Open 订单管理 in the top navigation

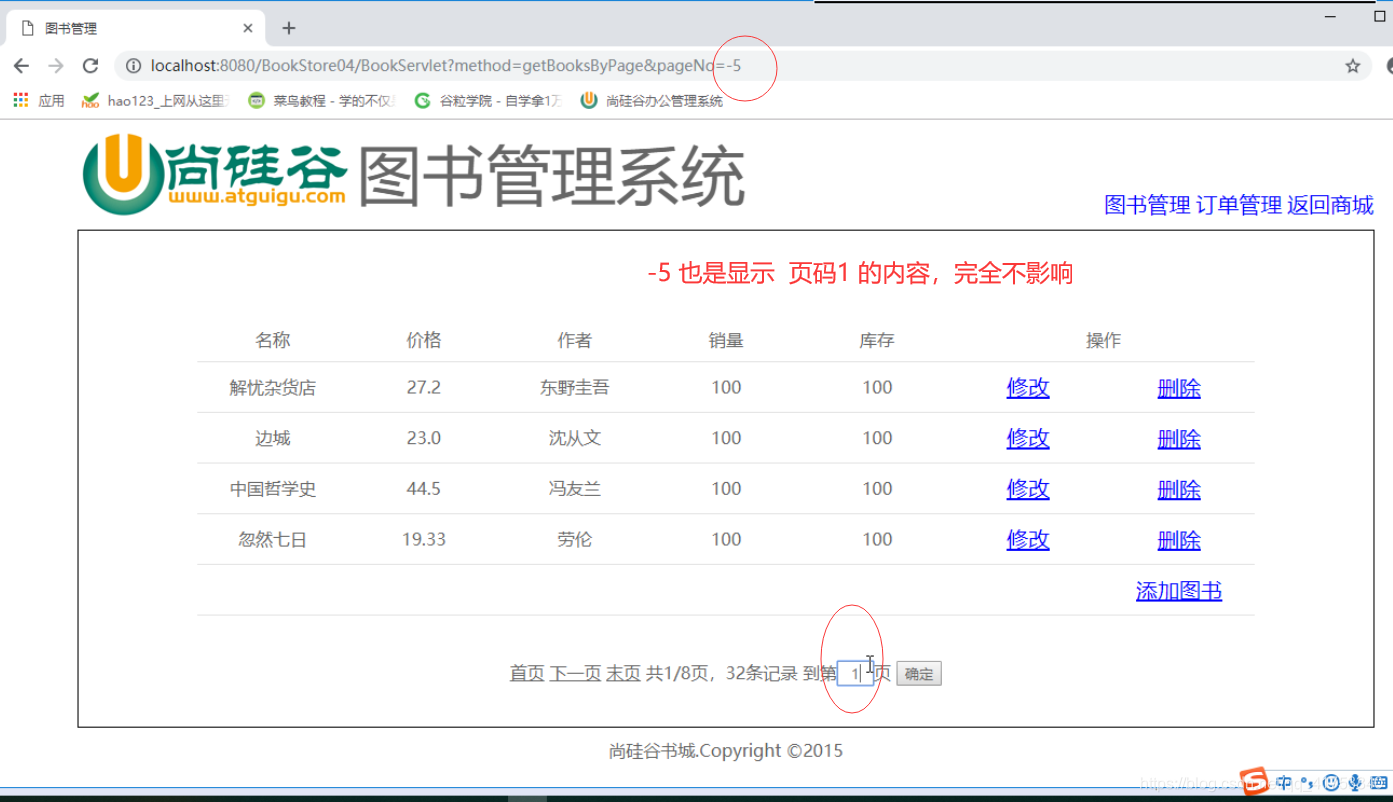pyautogui.click(x=1239, y=205)
